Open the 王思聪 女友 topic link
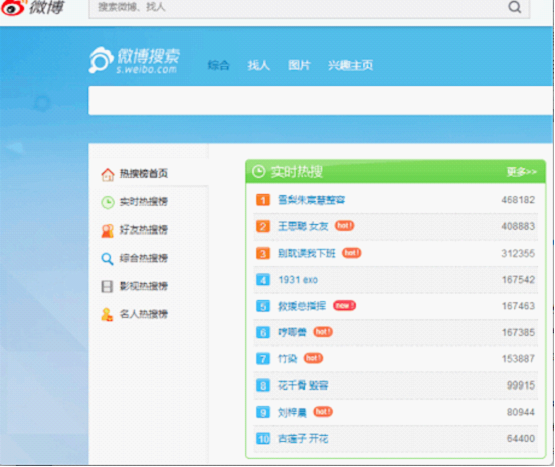555x467 pixels. (x=303, y=226)
